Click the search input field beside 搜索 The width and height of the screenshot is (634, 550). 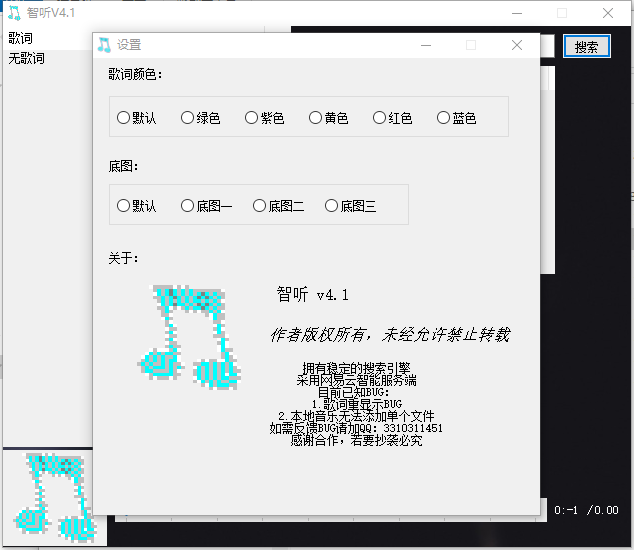pos(547,47)
